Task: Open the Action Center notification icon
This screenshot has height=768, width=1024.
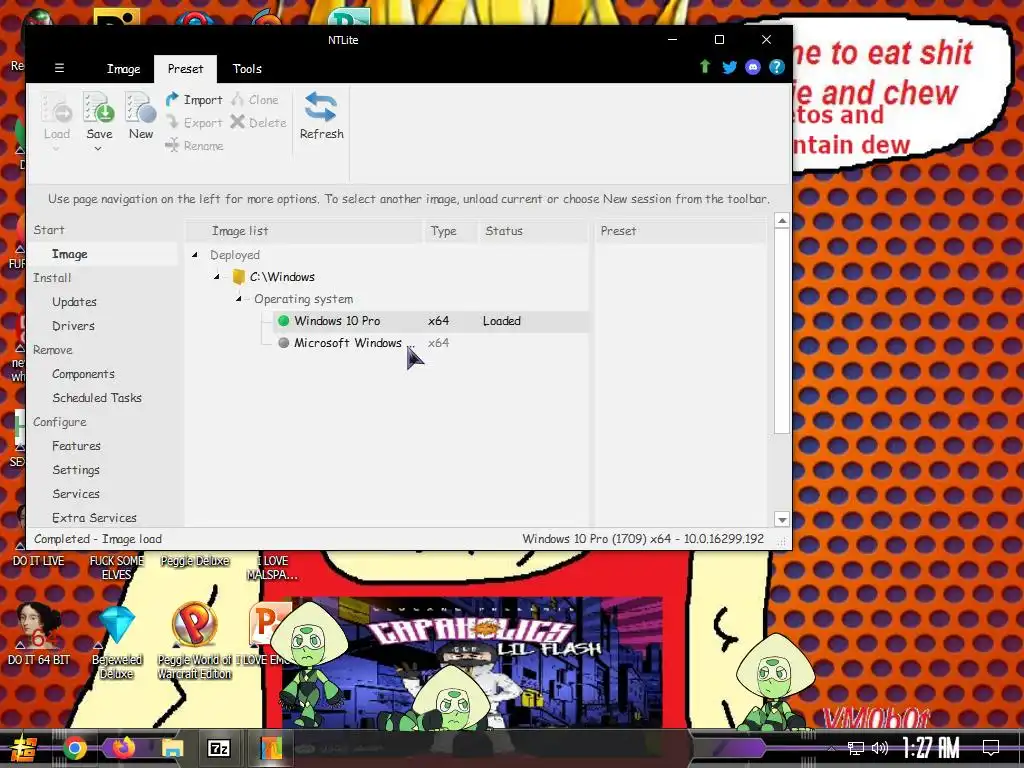Action: [991, 748]
